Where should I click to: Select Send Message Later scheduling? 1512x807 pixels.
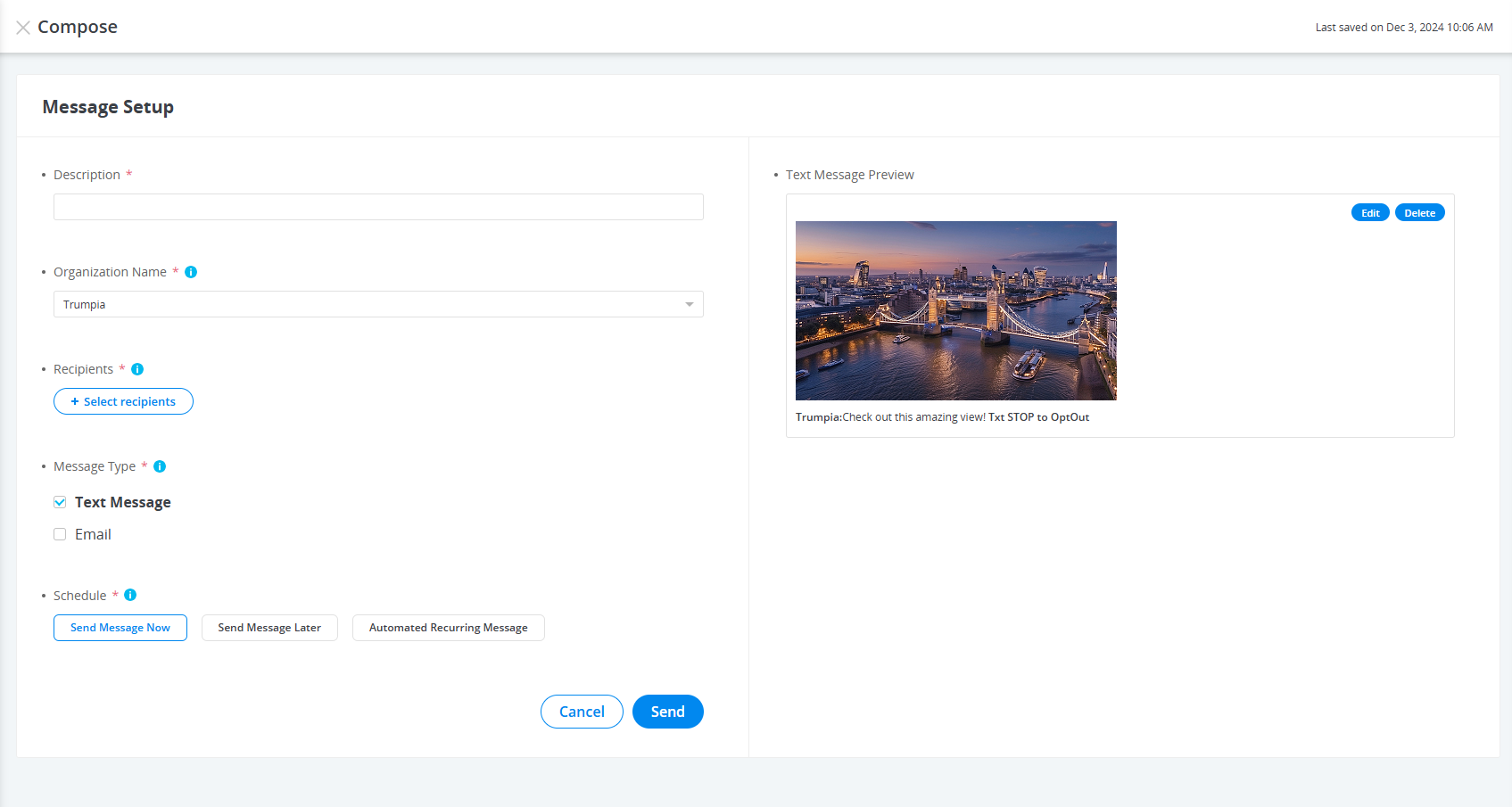tap(269, 627)
